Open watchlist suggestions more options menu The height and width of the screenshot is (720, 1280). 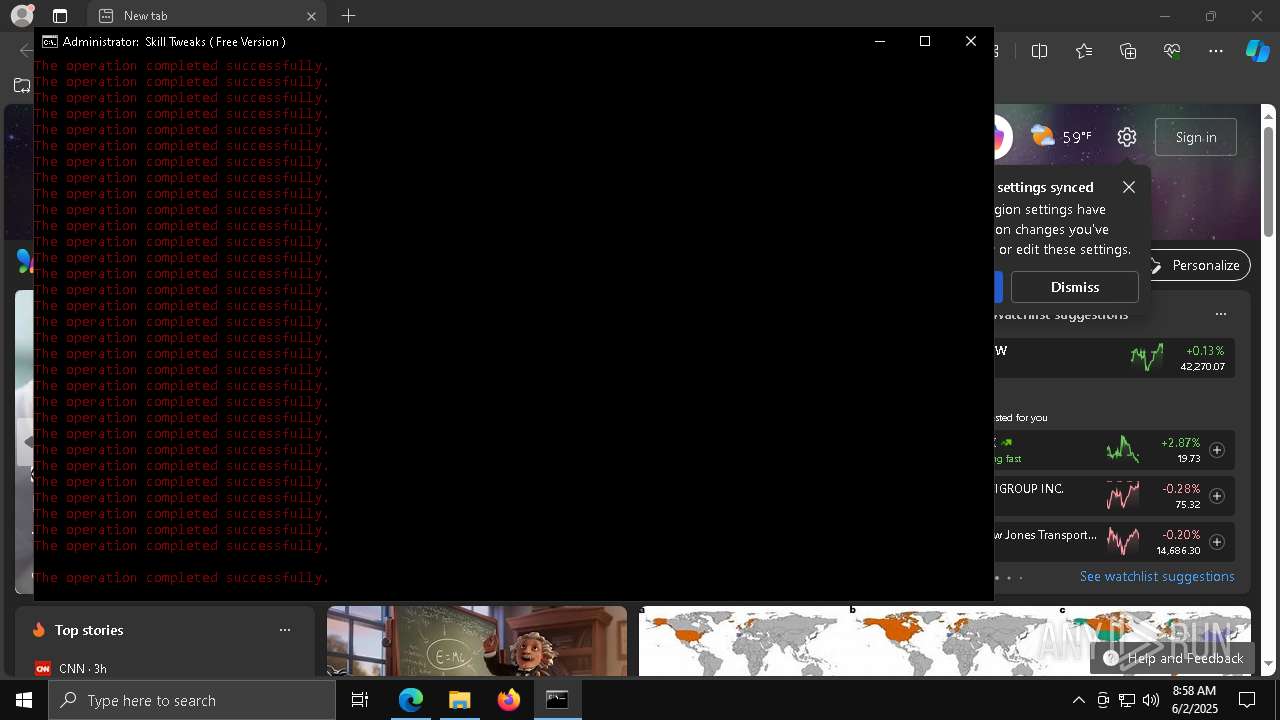tap(1221, 314)
